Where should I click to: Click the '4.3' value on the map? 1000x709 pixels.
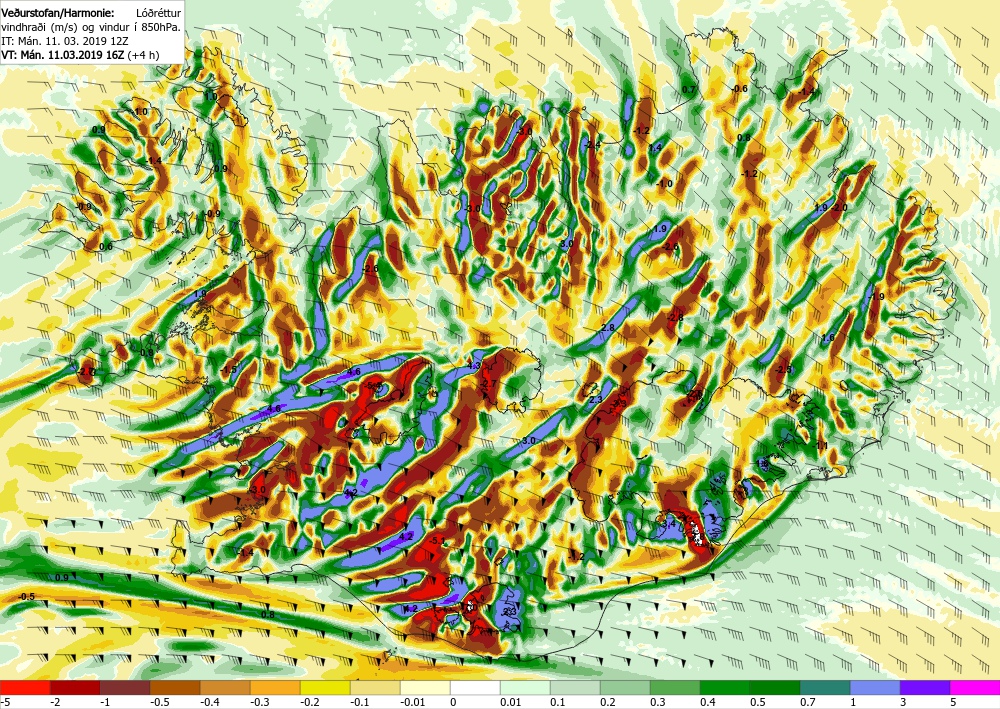[x=474, y=366]
